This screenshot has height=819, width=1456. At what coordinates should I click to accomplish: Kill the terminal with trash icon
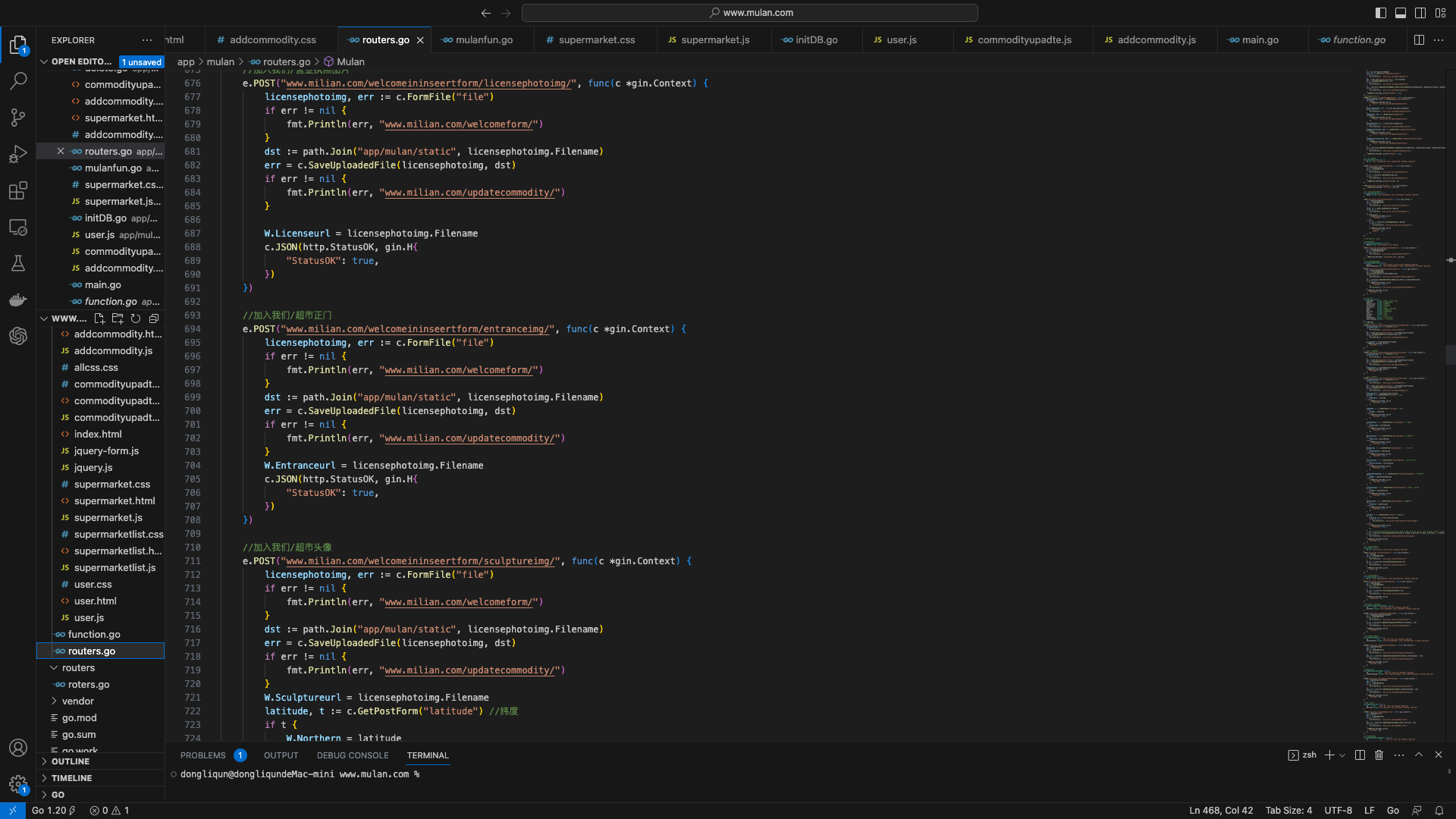click(x=1379, y=755)
